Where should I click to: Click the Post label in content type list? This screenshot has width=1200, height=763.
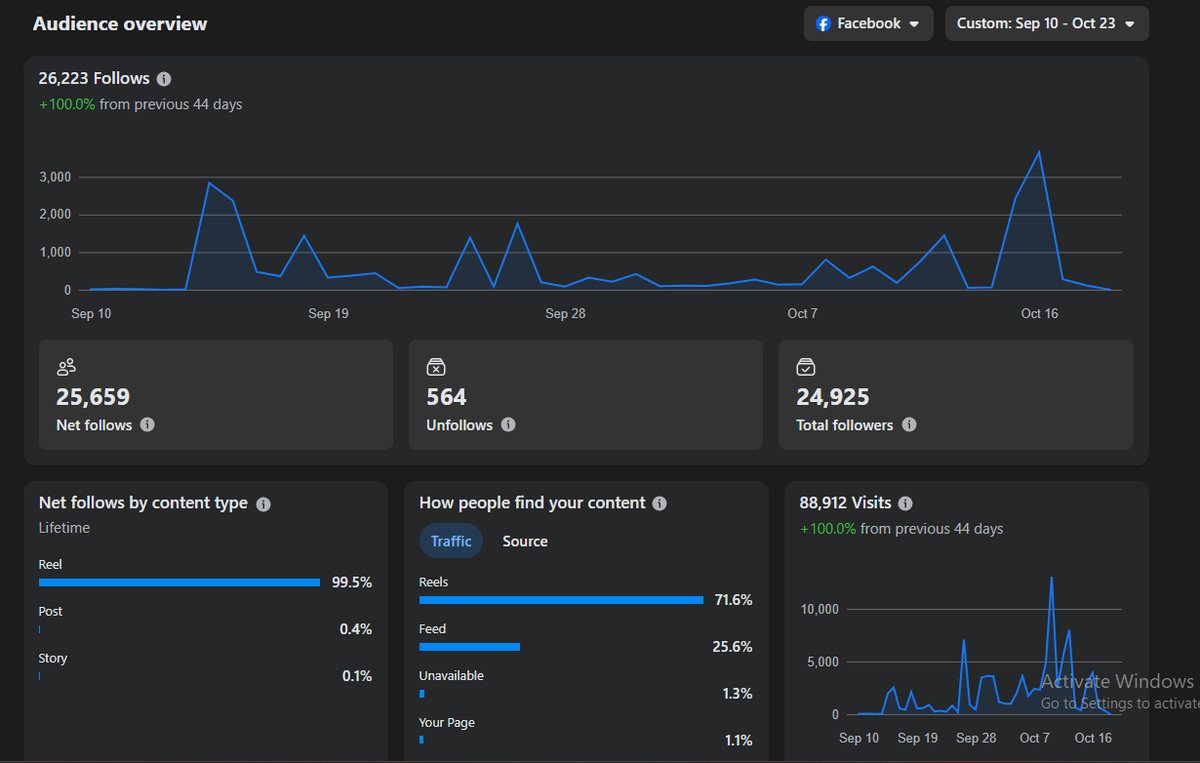pos(50,611)
